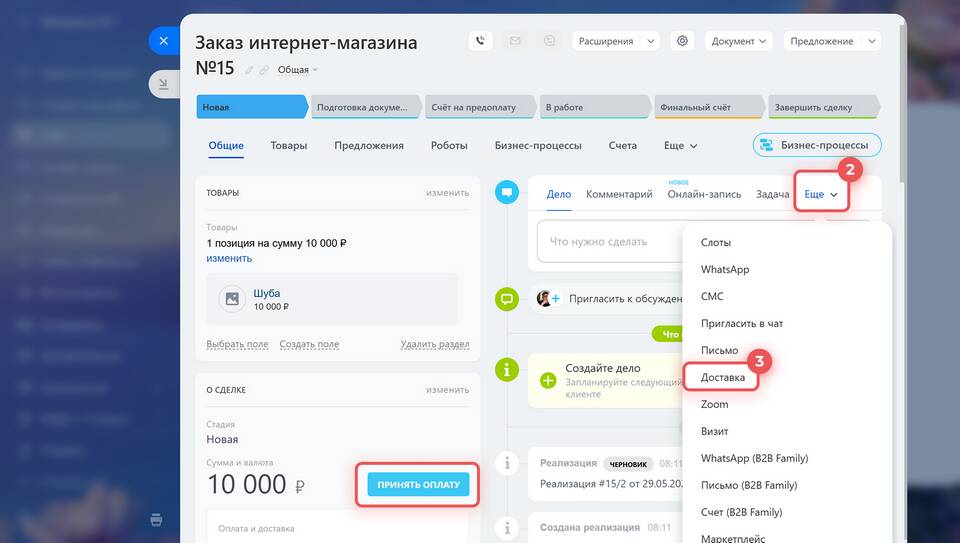Switch to the Товары tab
960x543 pixels.
tap(288, 145)
